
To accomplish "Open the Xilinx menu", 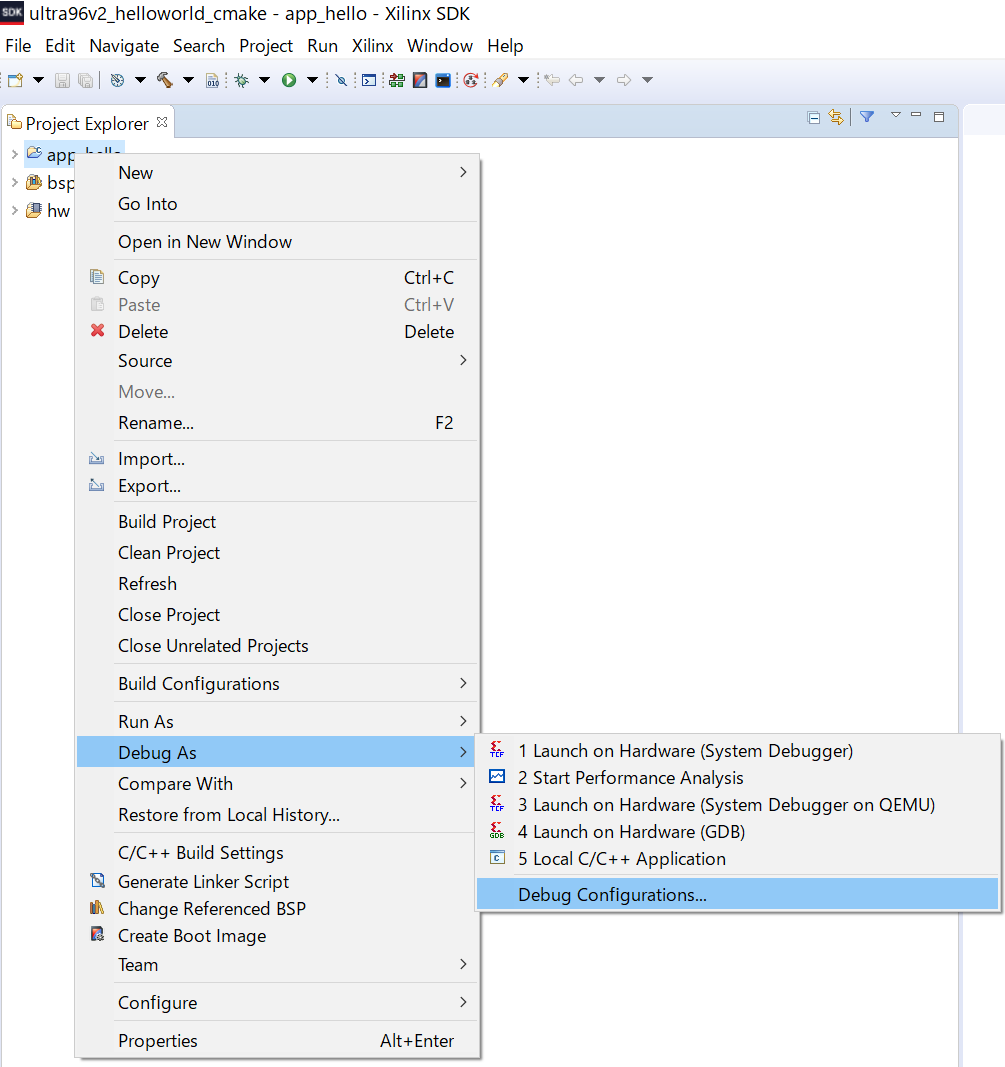I will tap(372, 46).
